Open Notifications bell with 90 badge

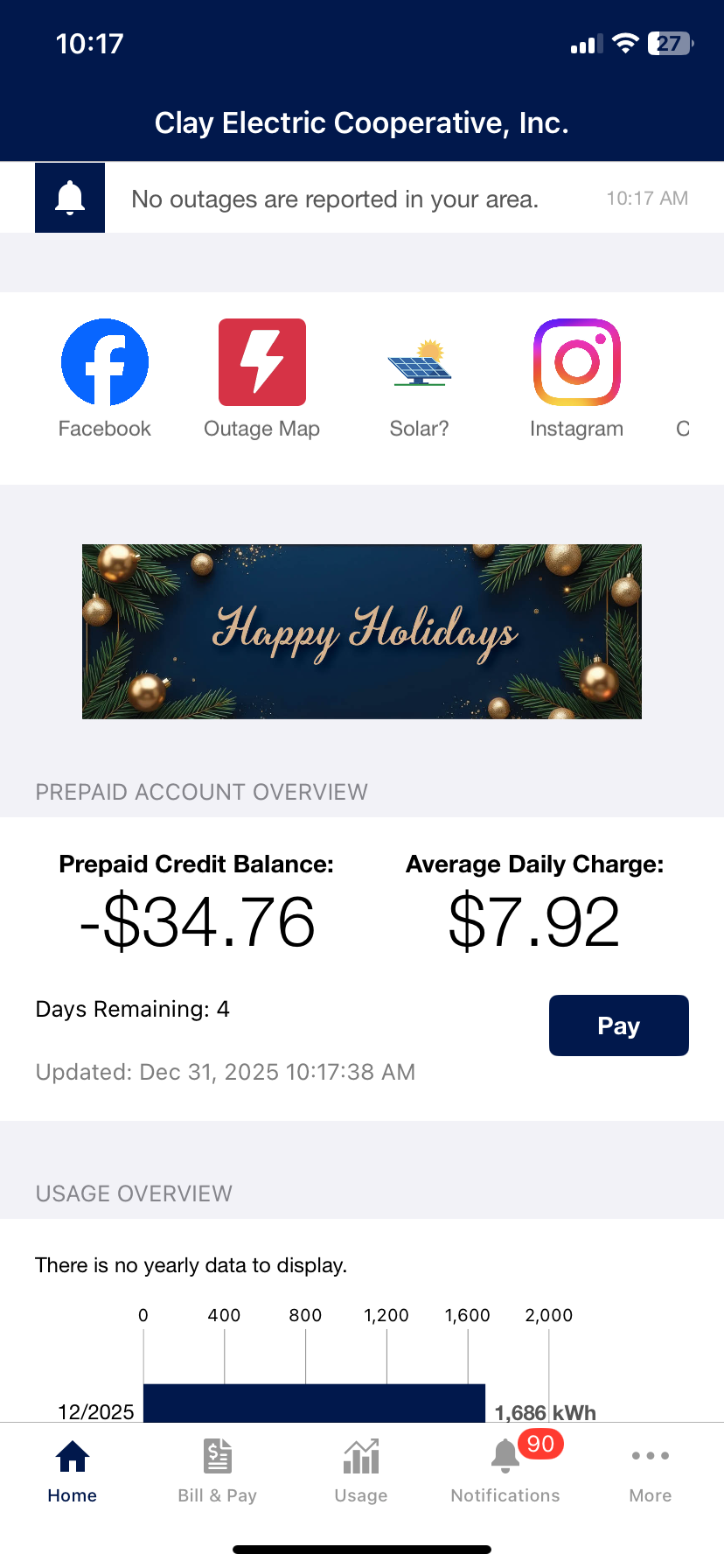point(506,1457)
